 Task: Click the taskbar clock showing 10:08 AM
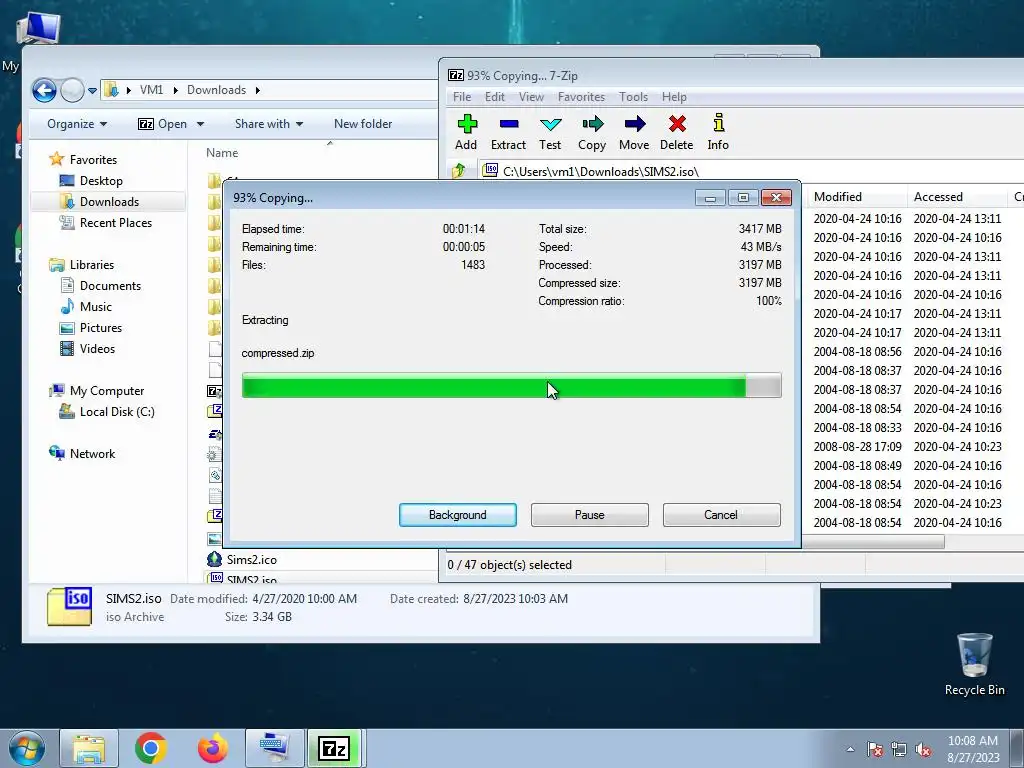click(x=972, y=749)
